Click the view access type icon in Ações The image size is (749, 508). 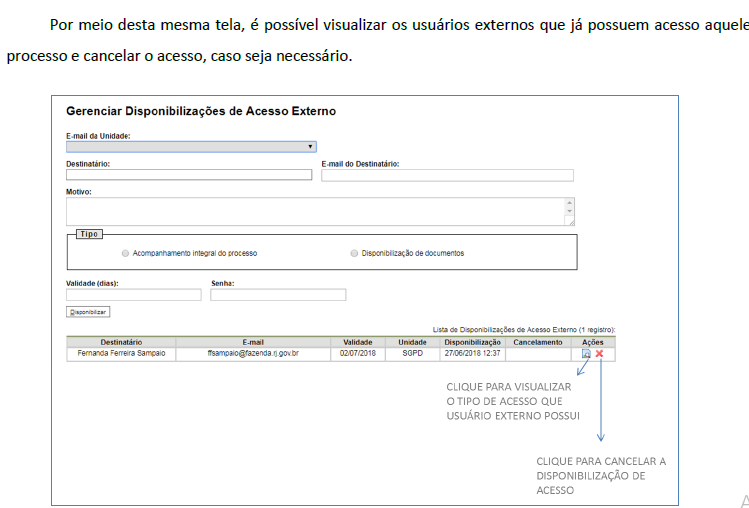tap(586, 354)
